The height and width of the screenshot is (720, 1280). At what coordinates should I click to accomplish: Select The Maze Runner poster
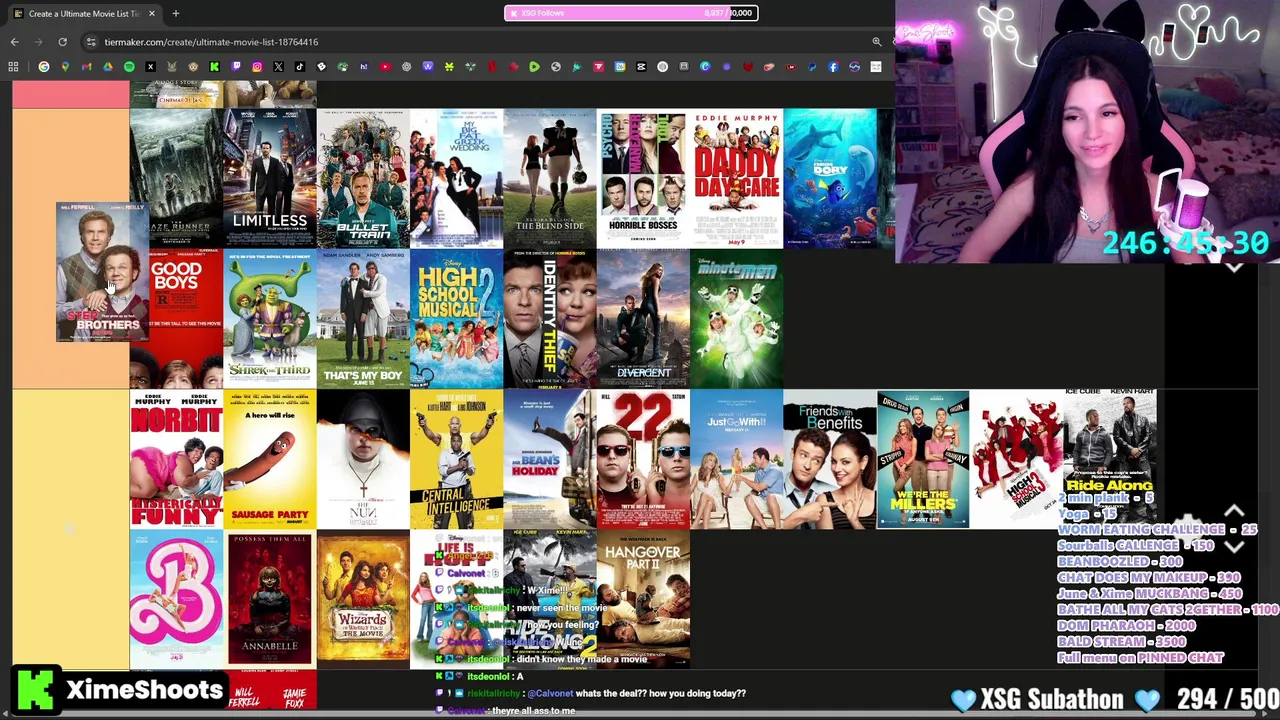click(176, 178)
